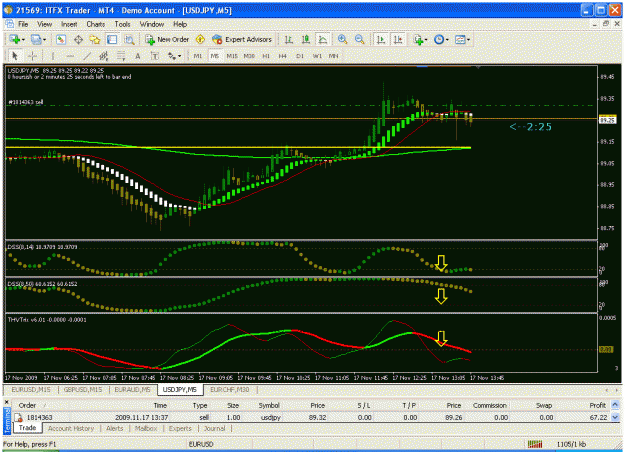625x452 pixels.
Task: Open the File menu
Action: (23, 24)
